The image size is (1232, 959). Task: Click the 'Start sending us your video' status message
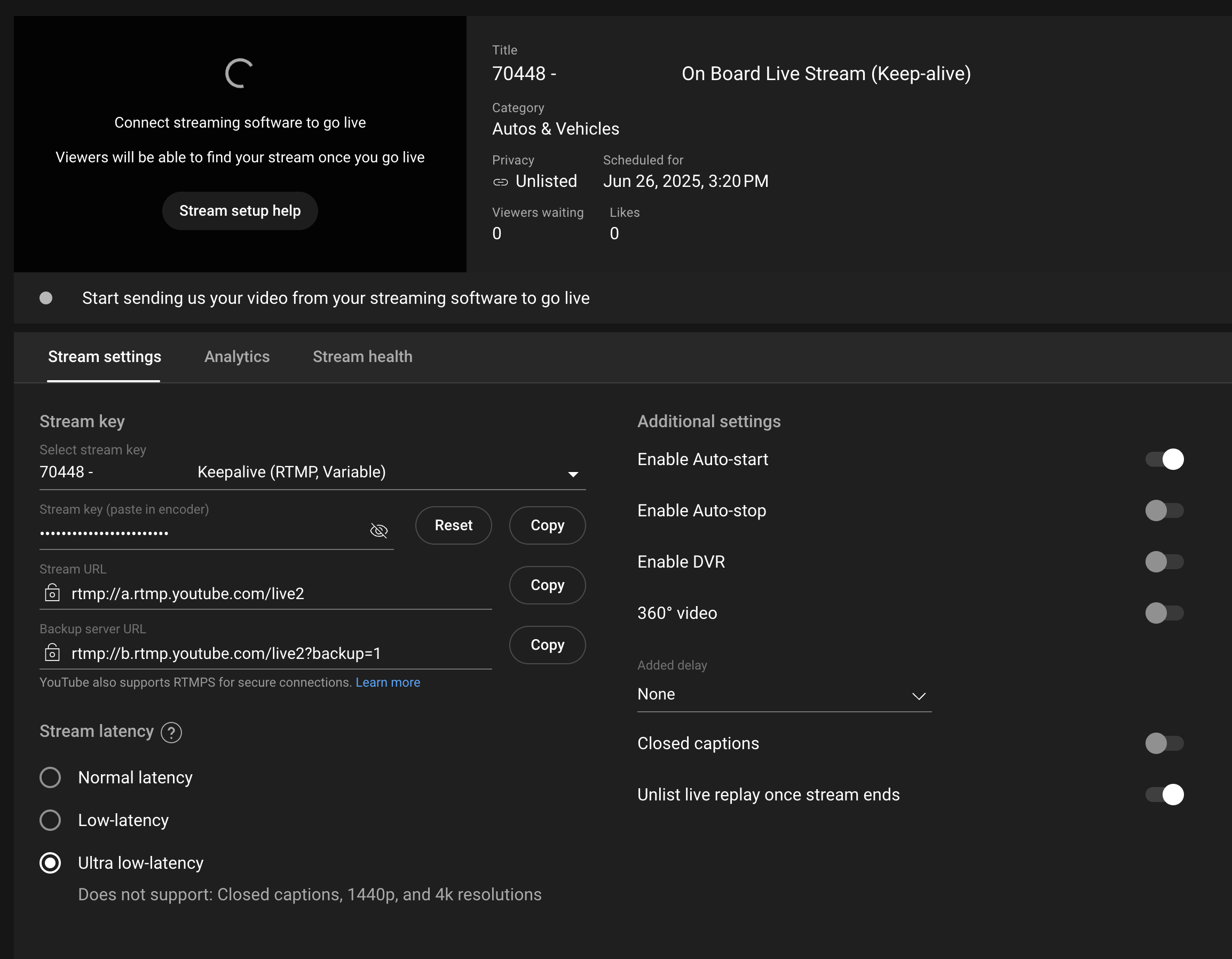tap(336, 298)
